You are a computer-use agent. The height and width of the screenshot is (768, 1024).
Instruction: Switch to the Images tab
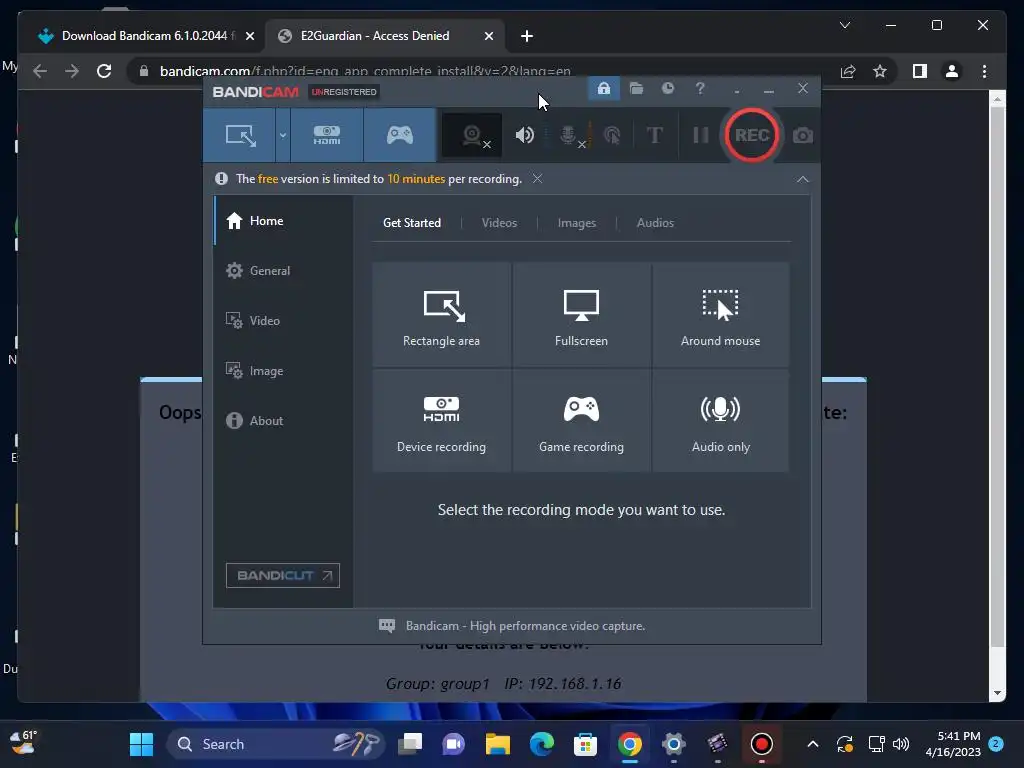click(x=577, y=223)
